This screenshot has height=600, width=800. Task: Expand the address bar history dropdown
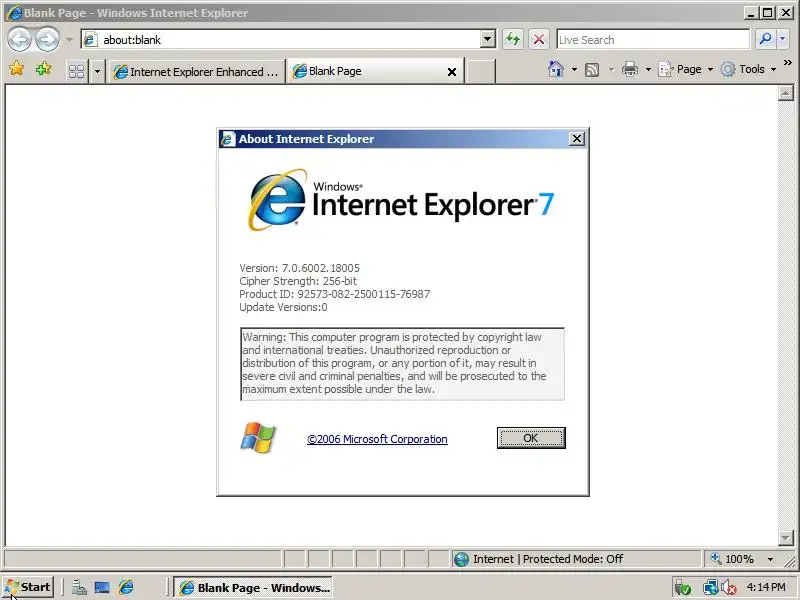pyautogui.click(x=488, y=39)
